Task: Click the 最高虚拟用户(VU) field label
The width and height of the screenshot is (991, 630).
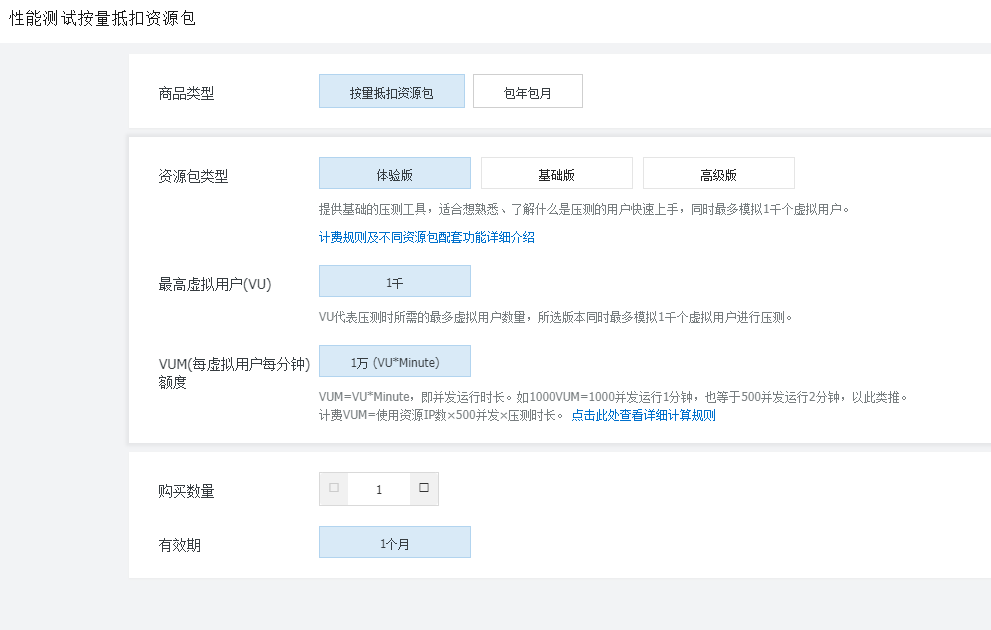Action: tap(215, 284)
